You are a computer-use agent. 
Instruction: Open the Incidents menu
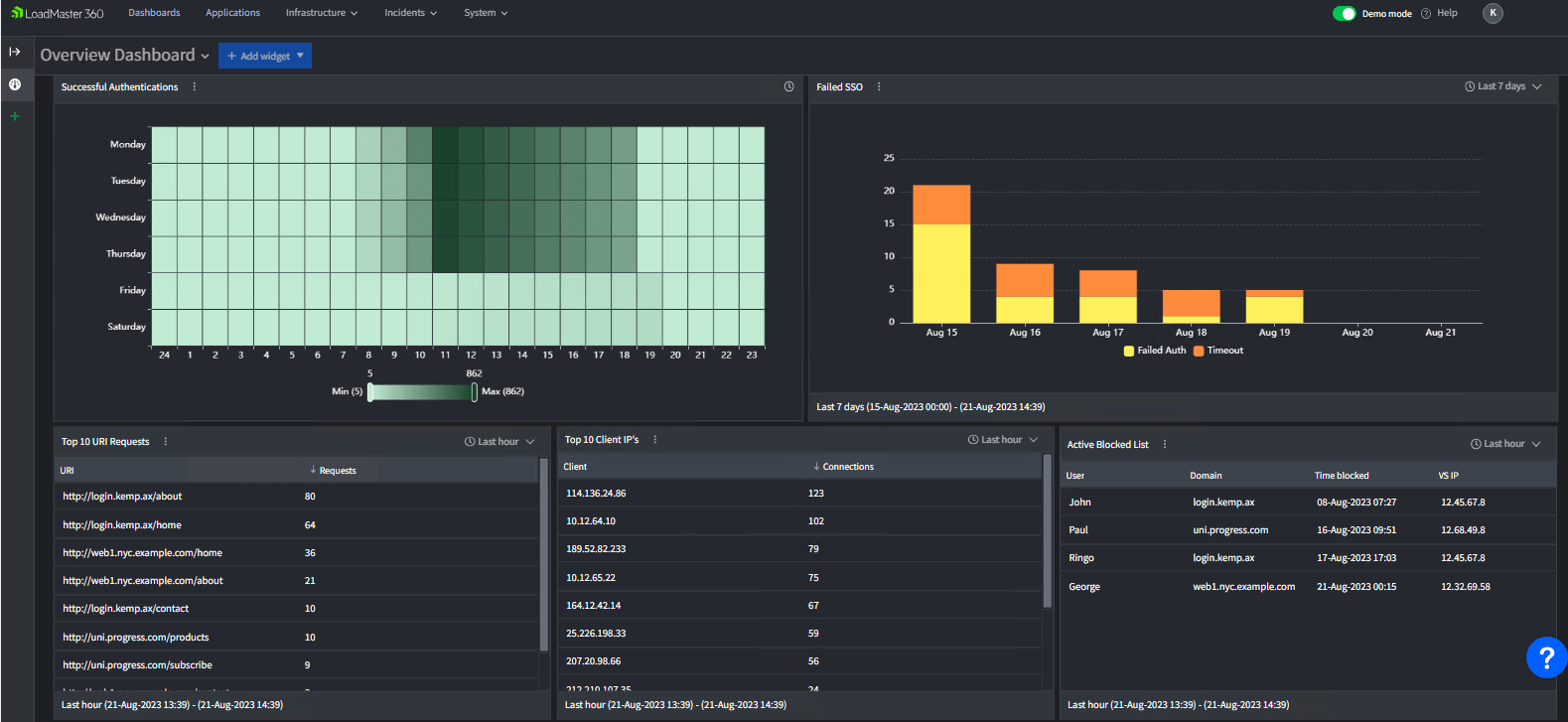(x=410, y=13)
